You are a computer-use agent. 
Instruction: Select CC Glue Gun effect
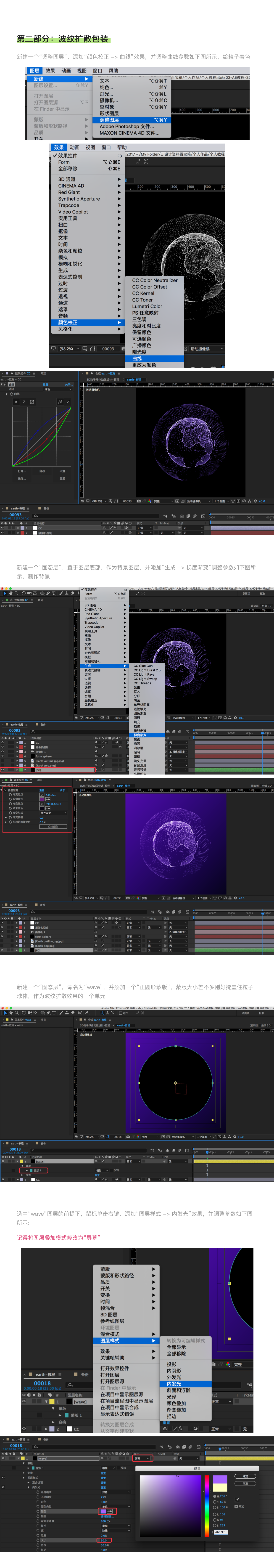tap(147, 666)
